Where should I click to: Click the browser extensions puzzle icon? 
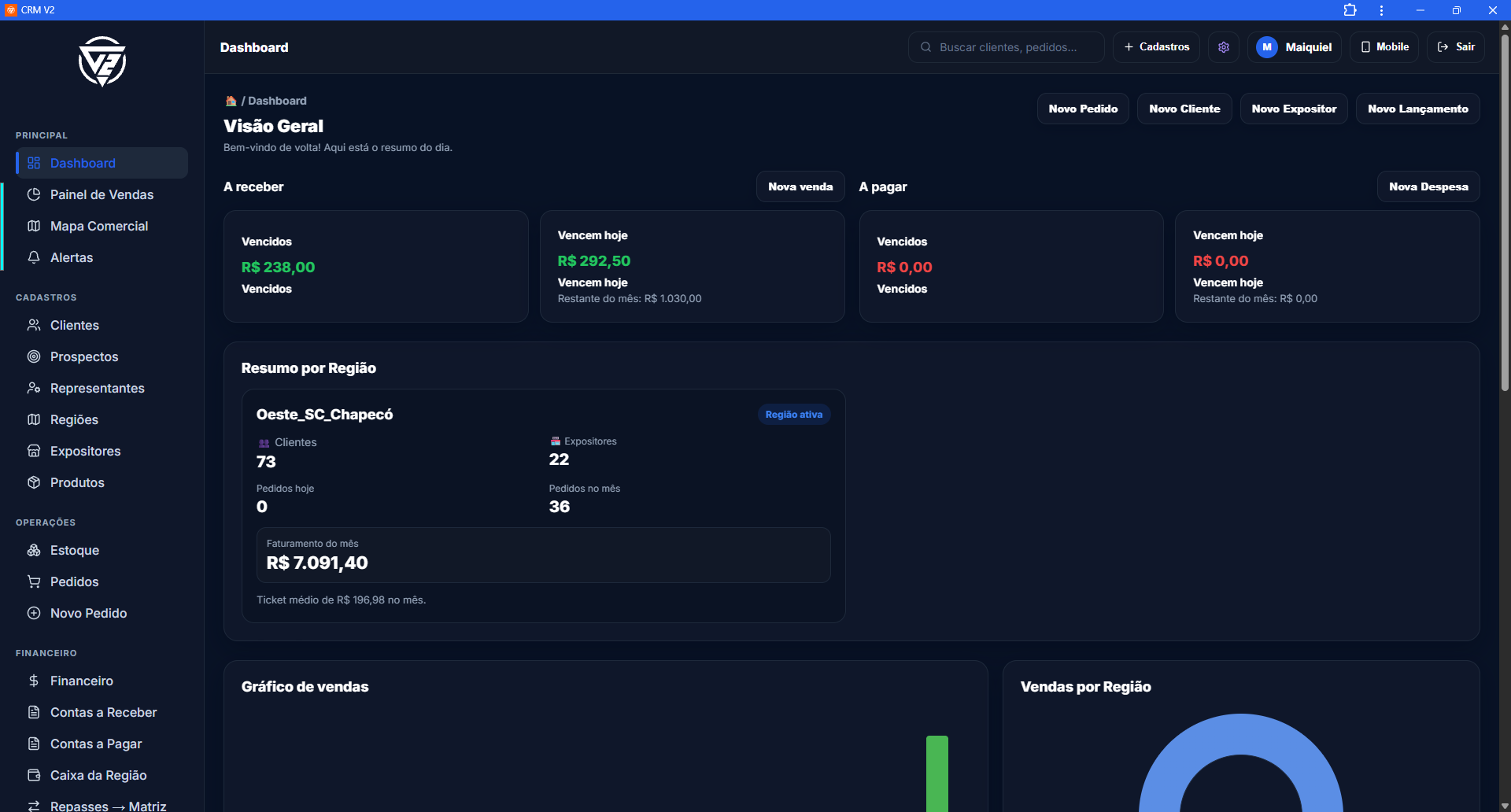tap(1350, 10)
